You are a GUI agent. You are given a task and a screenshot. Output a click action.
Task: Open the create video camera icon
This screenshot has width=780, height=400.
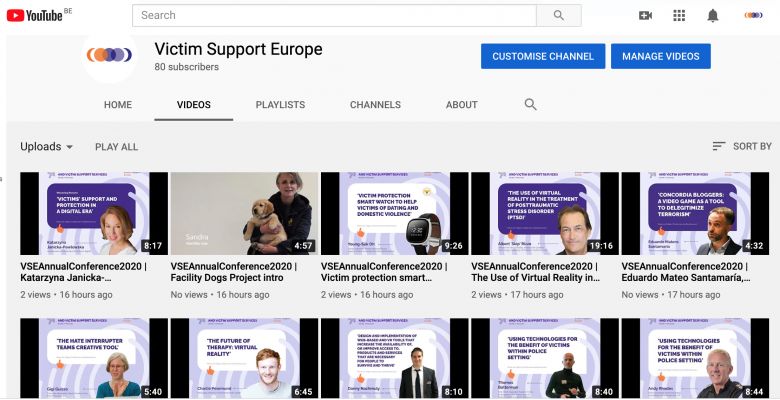[x=645, y=15]
